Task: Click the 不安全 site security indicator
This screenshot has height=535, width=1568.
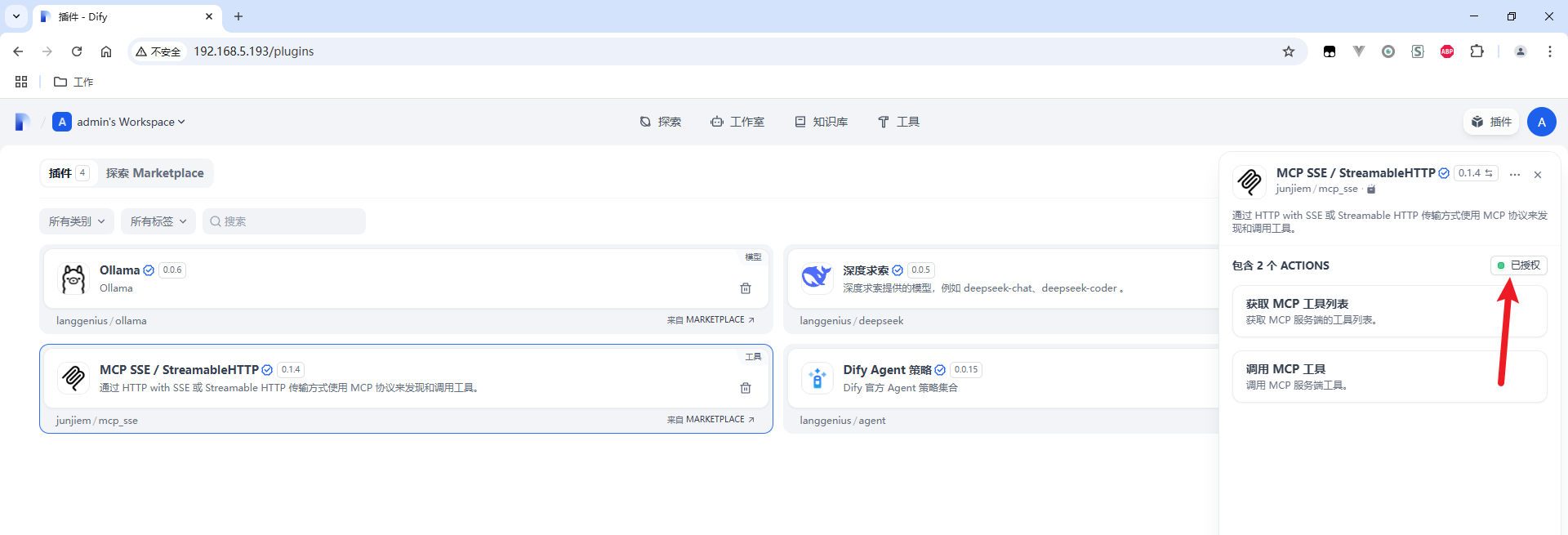Action: coord(158,51)
